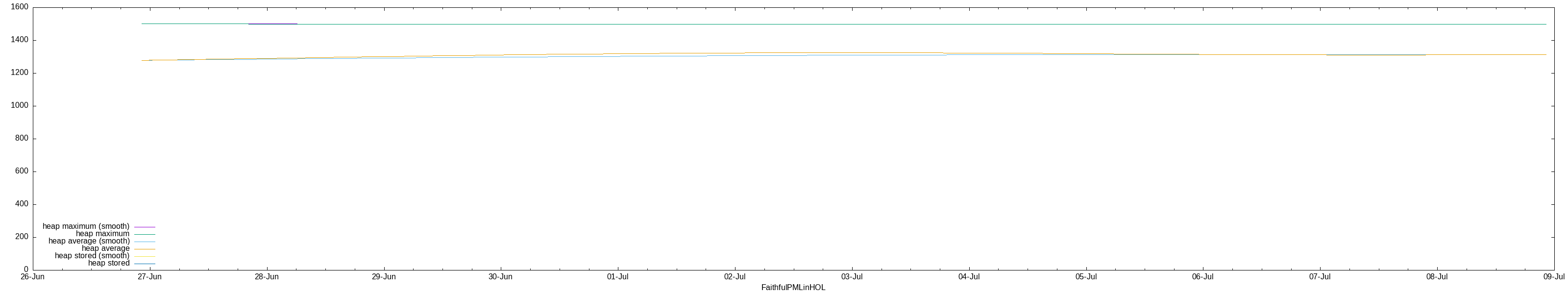Viewport: 1568px width, 294px height.
Task: Click the 29-Jun x-axis label
Action: 384,277
